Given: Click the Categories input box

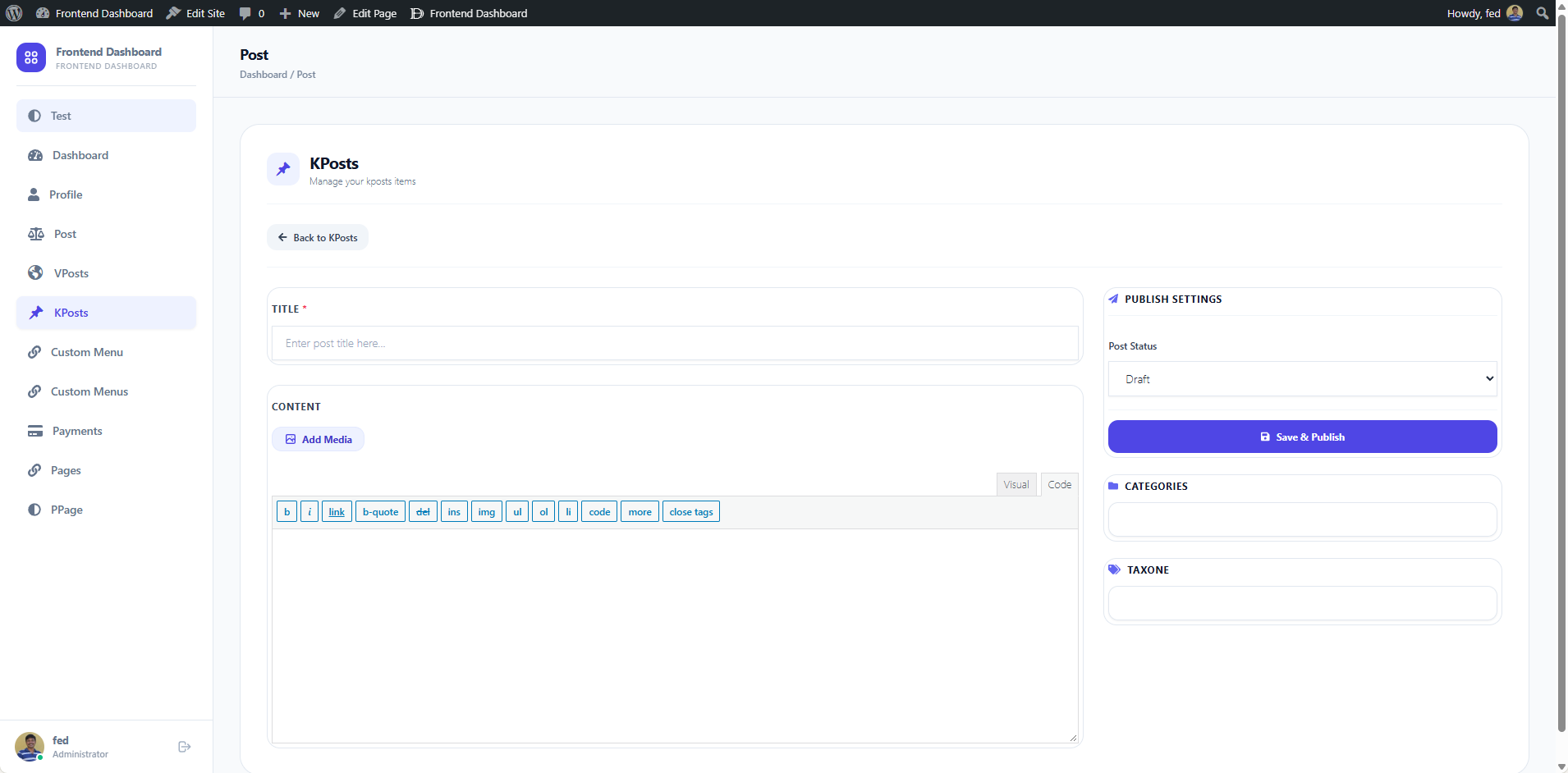Looking at the screenshot, I should click(x=1303, y=519).
